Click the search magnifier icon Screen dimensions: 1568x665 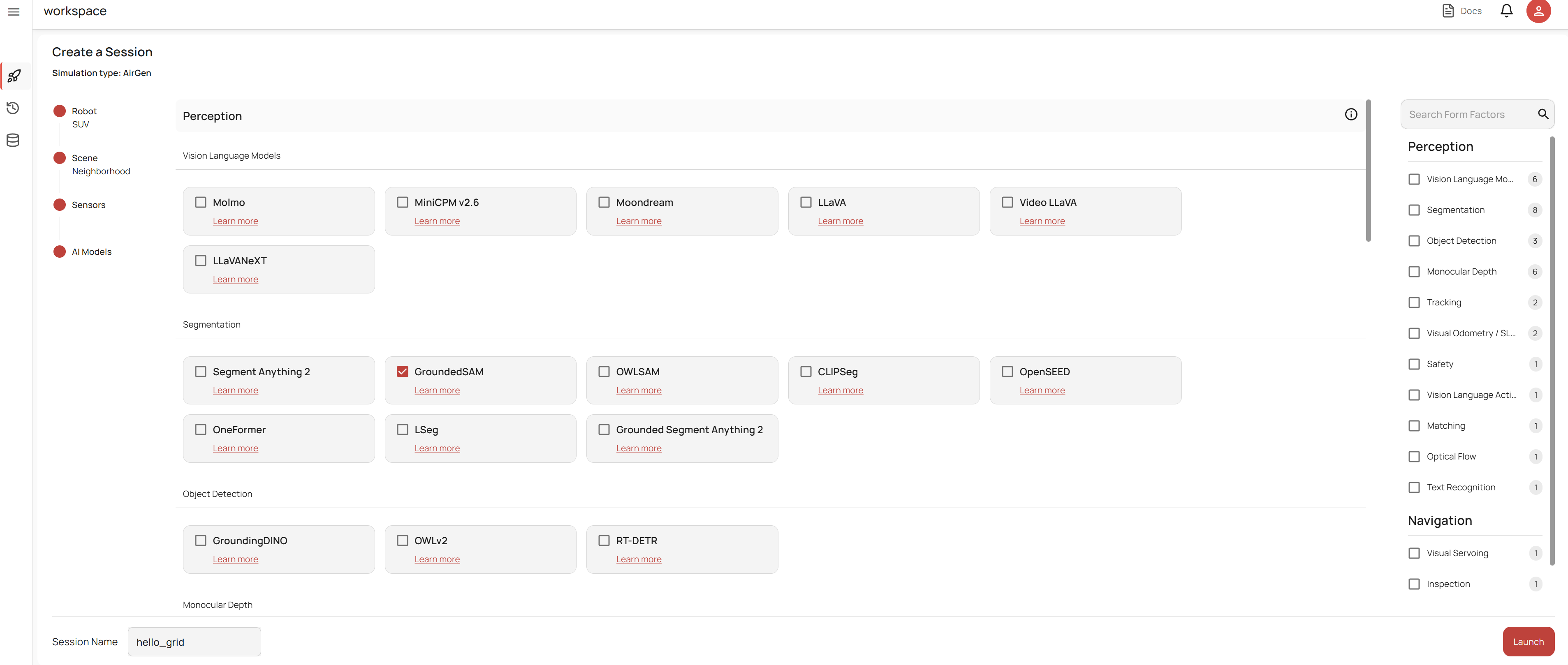coord(1543,114)
